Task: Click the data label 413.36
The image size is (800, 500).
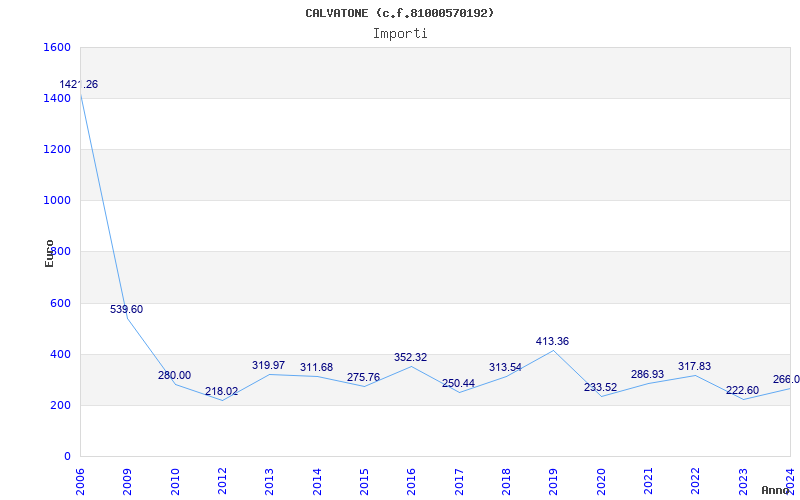Action: [552, 341]
